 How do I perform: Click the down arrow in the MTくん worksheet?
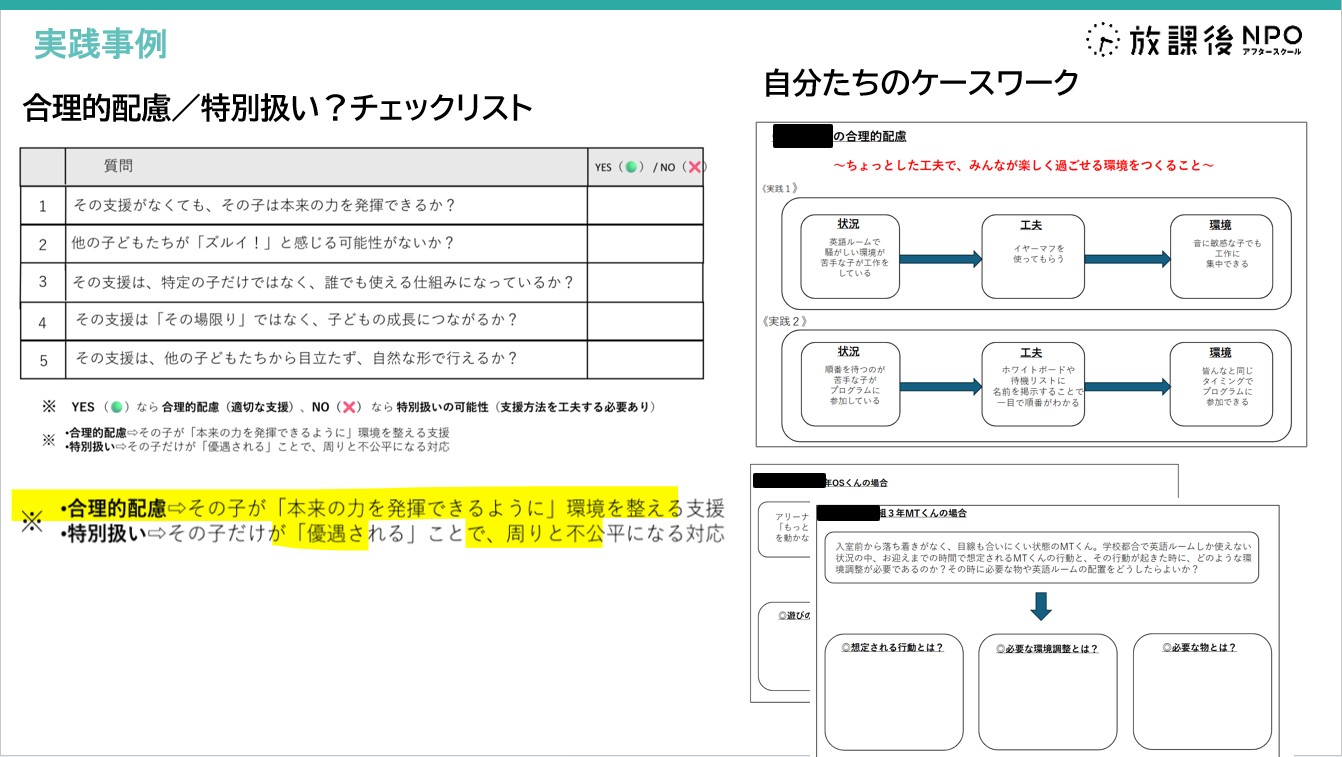pos(1041,606)
